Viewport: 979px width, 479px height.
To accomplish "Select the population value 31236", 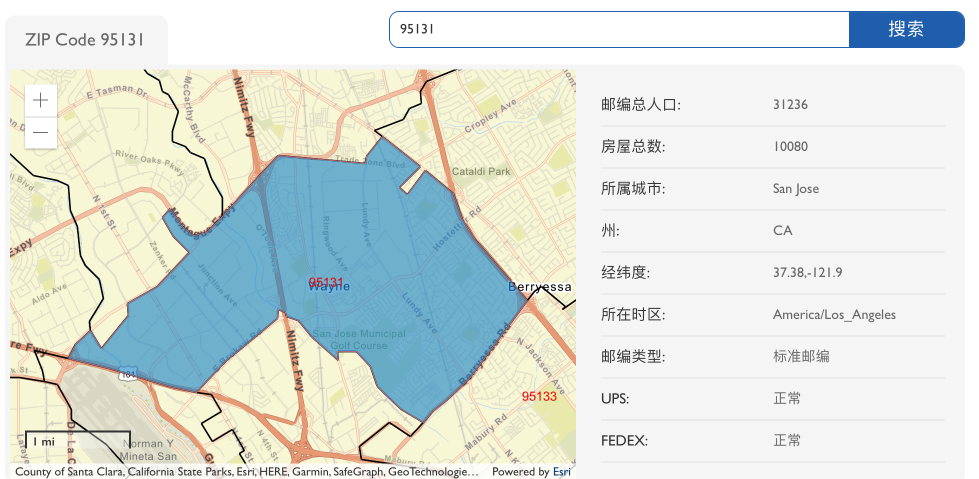I will 790,104.
